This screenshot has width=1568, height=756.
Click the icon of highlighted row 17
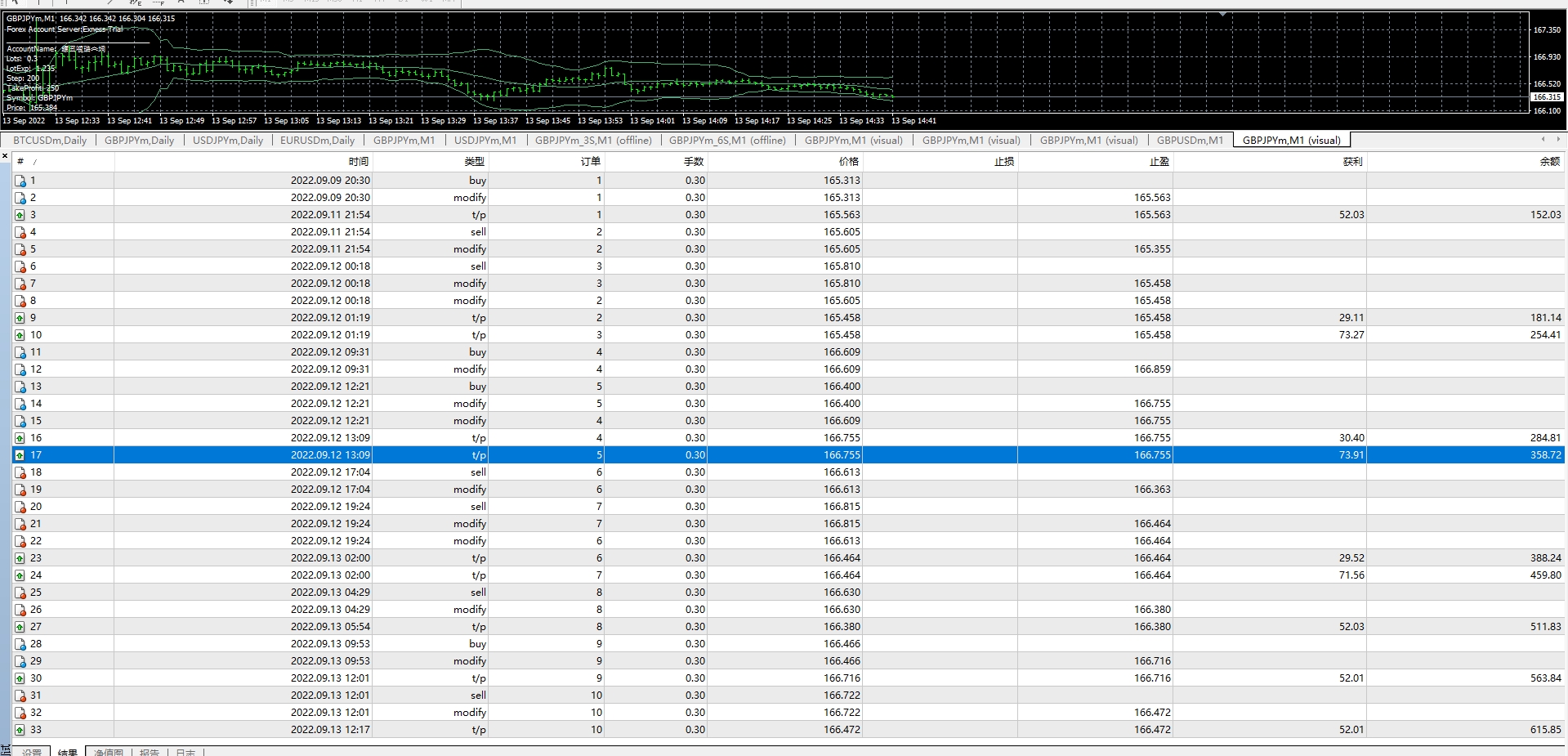[x=20, y=455]
